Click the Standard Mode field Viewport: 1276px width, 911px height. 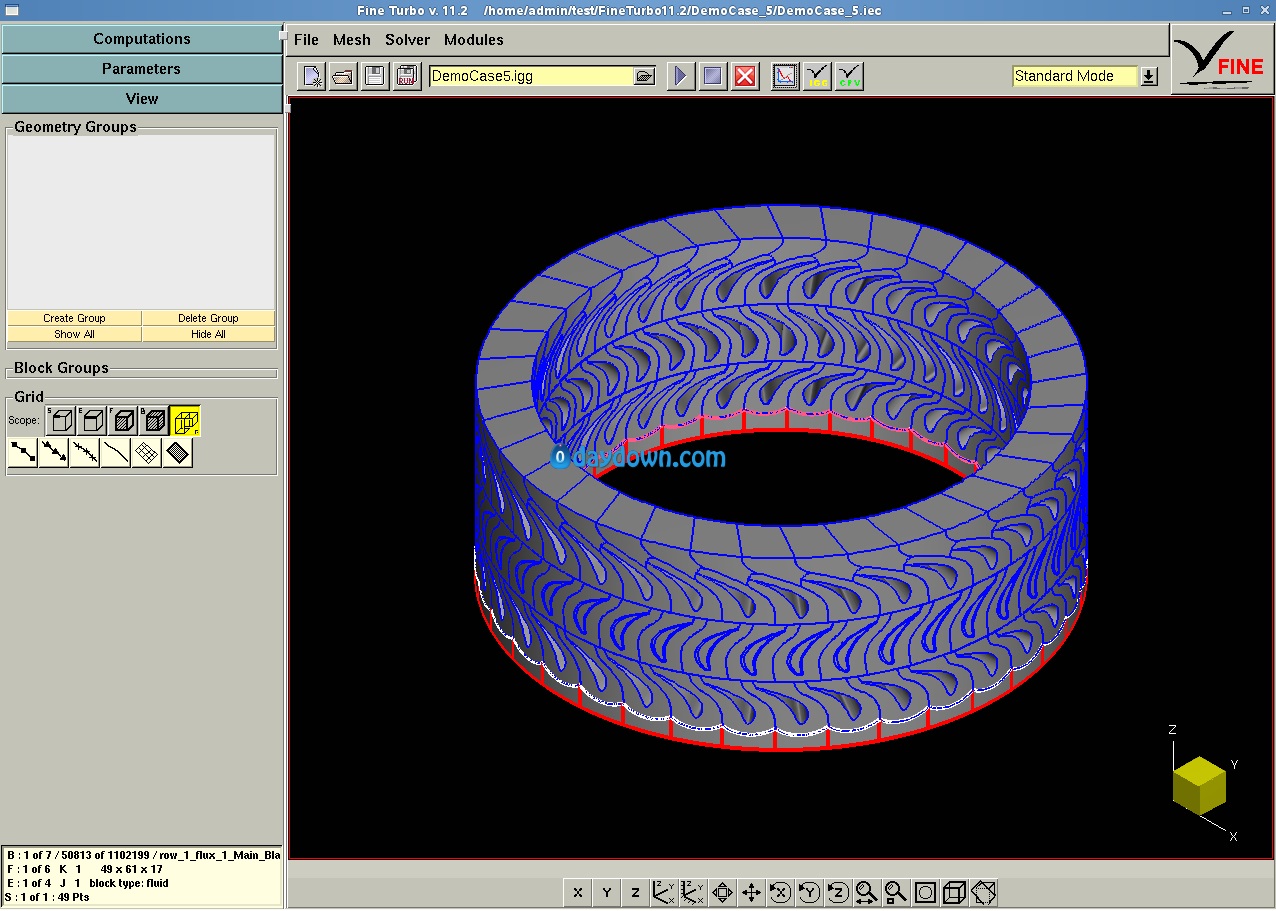(1075, 76)
